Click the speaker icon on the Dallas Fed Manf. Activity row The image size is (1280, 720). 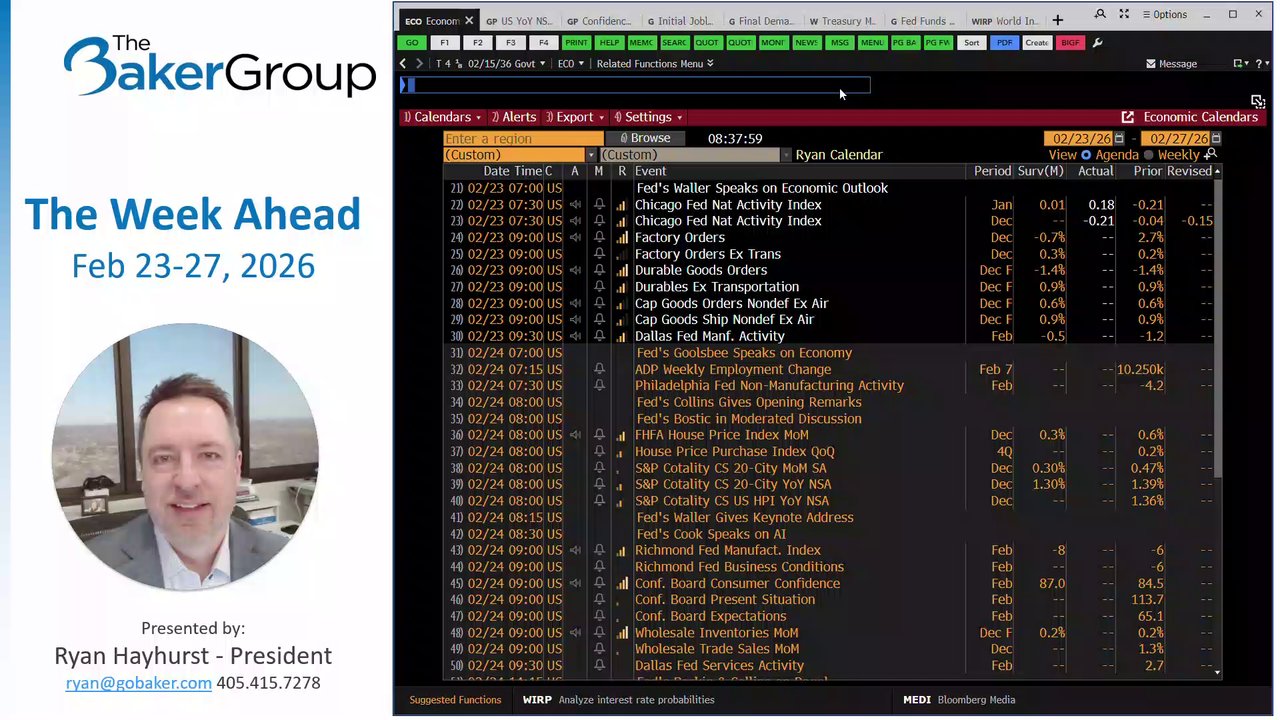click(x=575, y=337)
